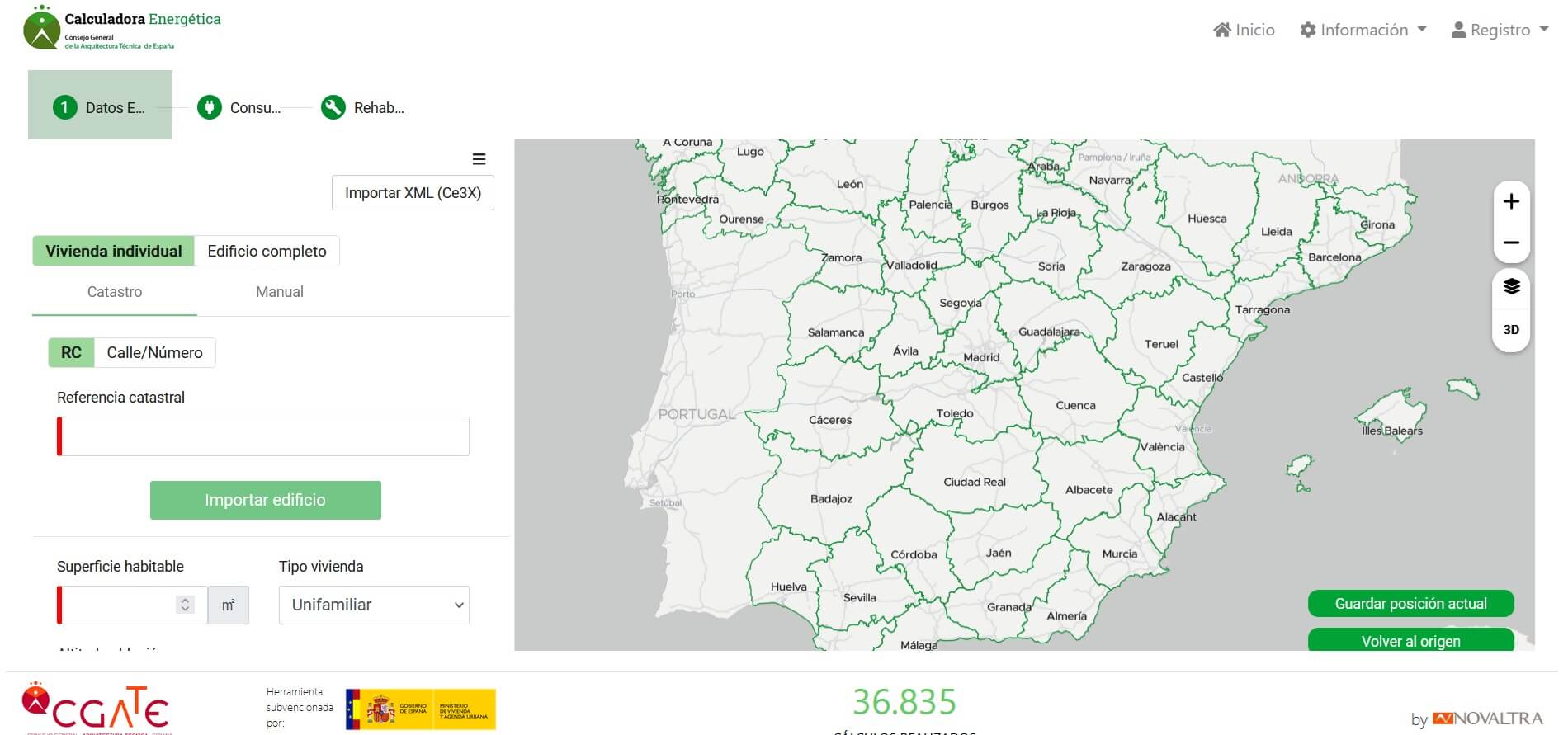Choose Vivienda individual toggle
1568x735 pixels.
[x=114, y=251]
